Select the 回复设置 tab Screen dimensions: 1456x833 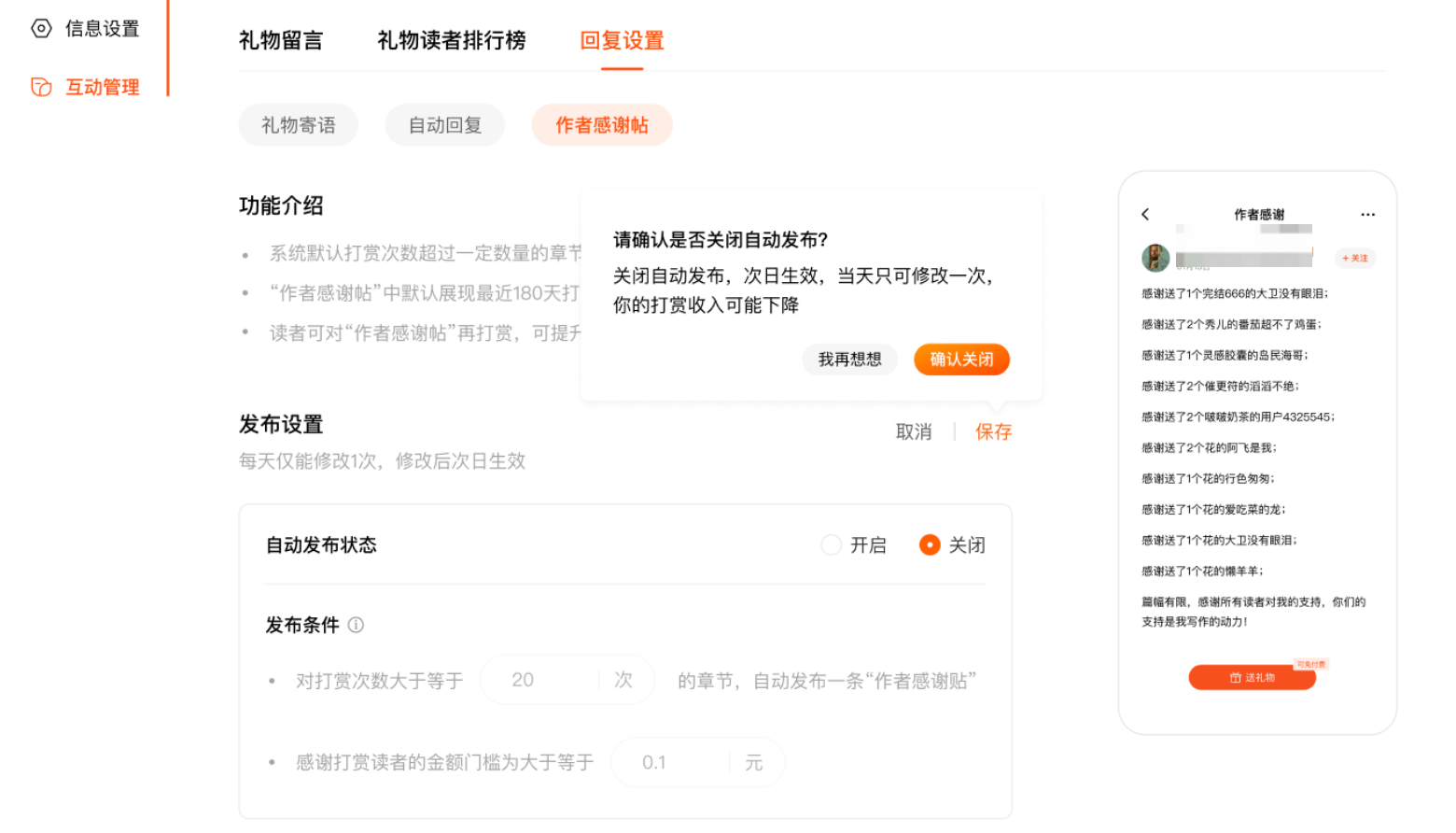click(x=622, y=40)
